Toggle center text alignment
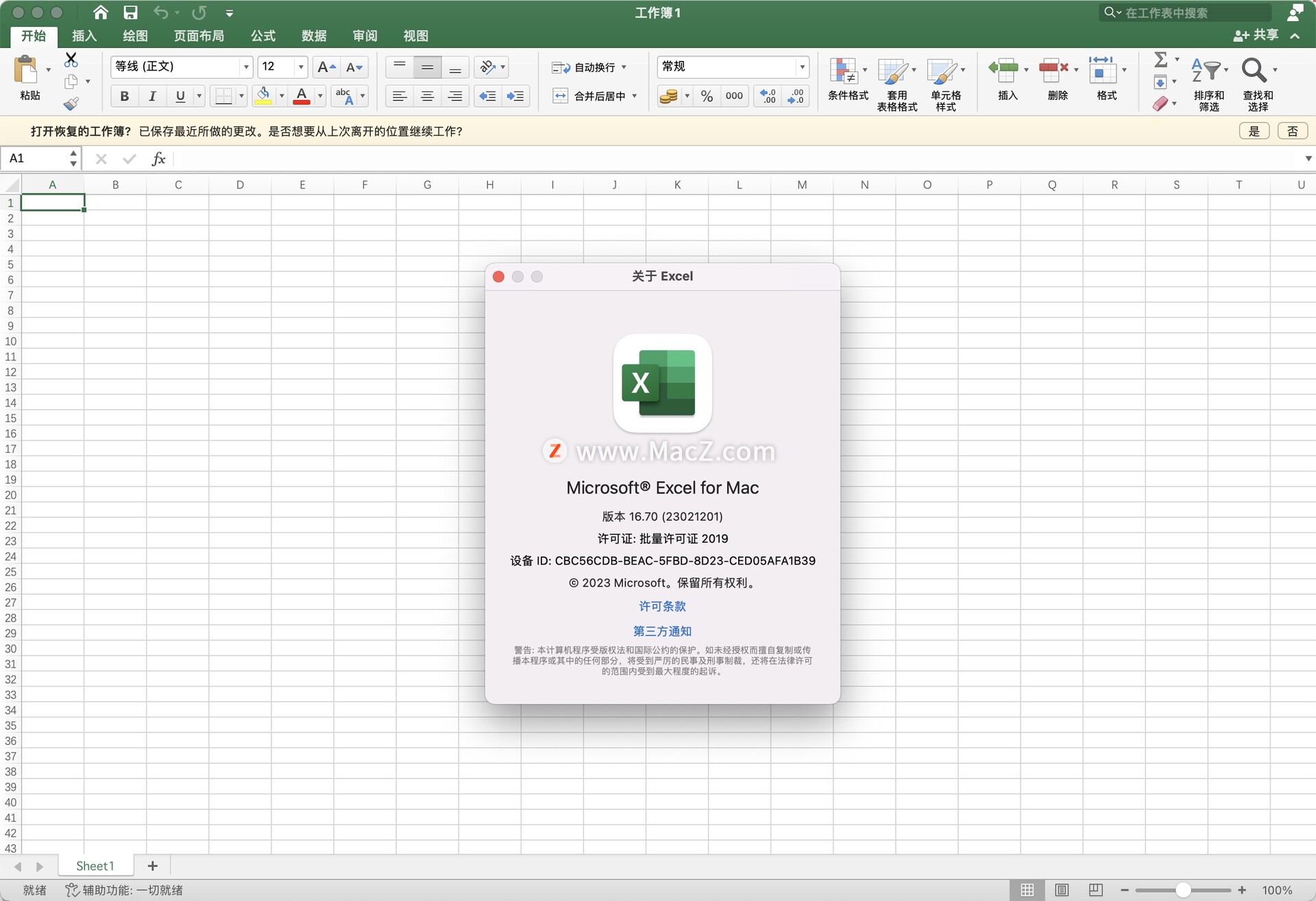Viewport: 1316px width, 901px height. tap(427, 96)
